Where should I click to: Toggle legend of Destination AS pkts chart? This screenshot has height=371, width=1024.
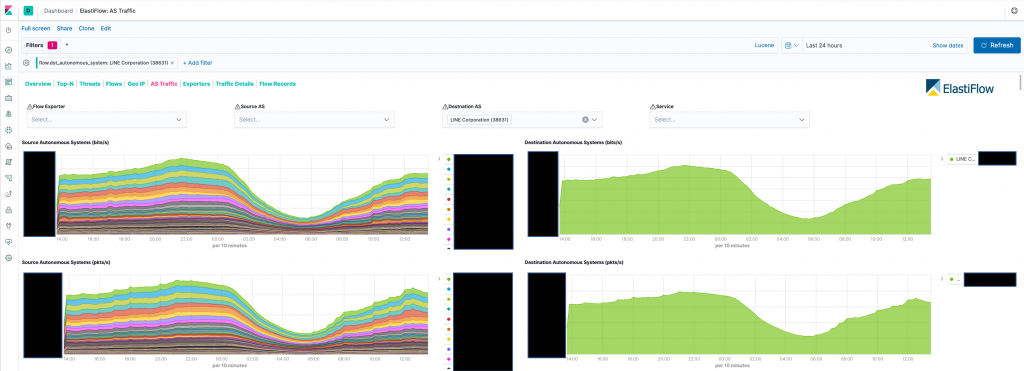[942, 278]
